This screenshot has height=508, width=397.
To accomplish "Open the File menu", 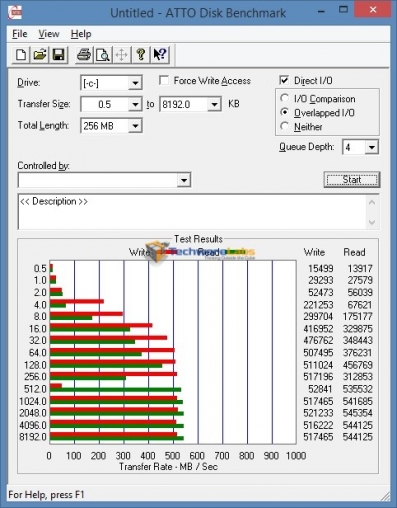I will coord(20,34).
